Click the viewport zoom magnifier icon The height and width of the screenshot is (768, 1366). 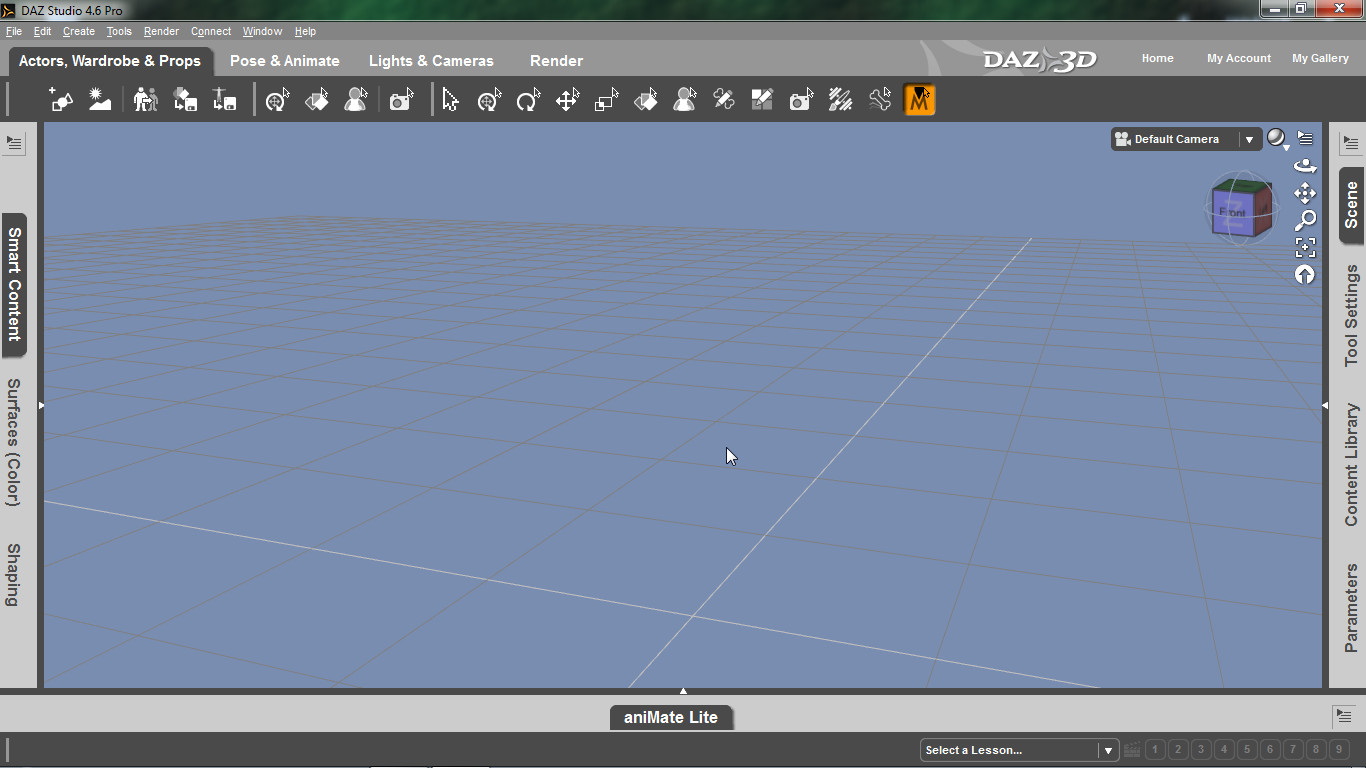[x=1305, y=220]
